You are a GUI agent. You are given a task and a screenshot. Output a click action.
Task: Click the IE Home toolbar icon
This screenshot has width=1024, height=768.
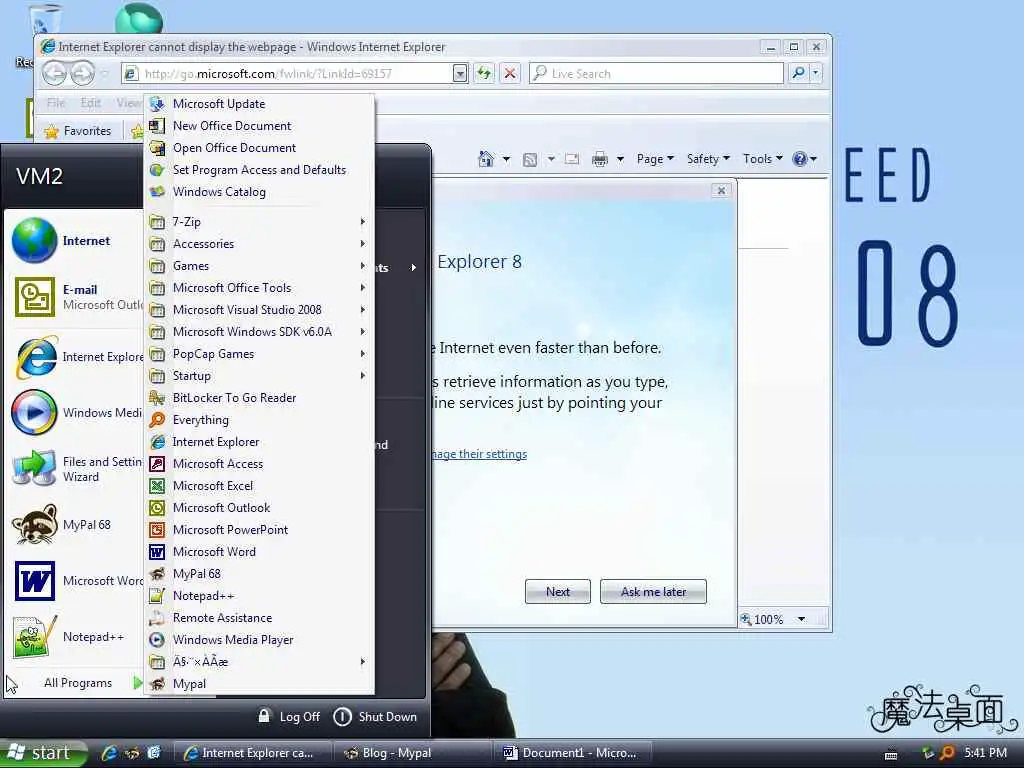[486, 159]
